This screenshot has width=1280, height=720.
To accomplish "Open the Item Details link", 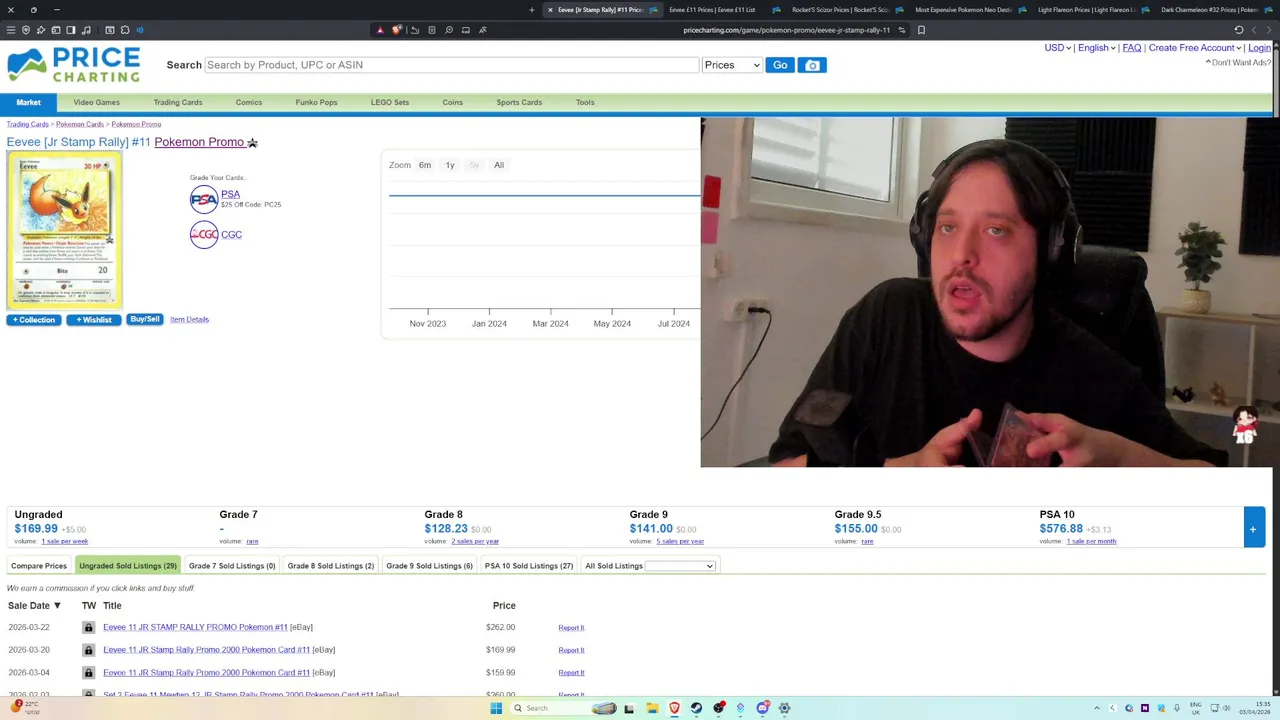I will pyautogui.click(x=189, y=319).
